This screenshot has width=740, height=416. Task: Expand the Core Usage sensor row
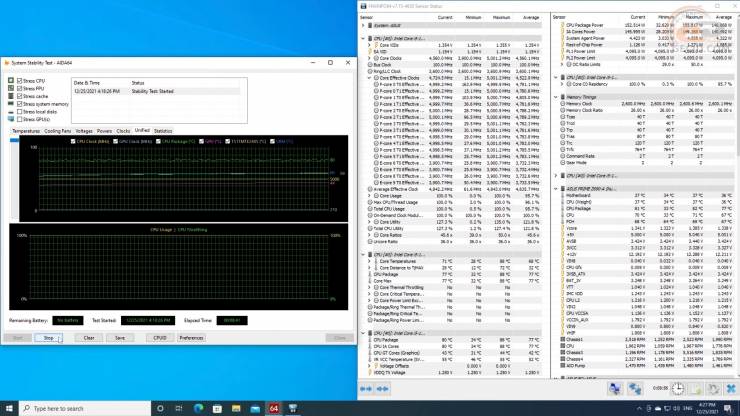(370, 195)
